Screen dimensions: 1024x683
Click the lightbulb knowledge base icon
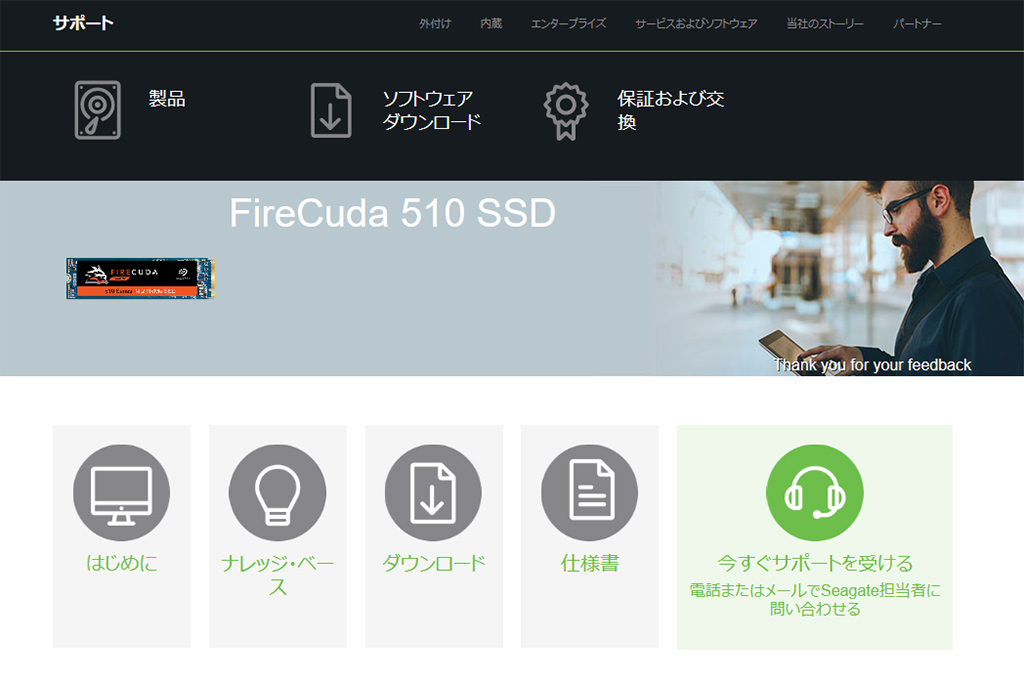point(278,493)
